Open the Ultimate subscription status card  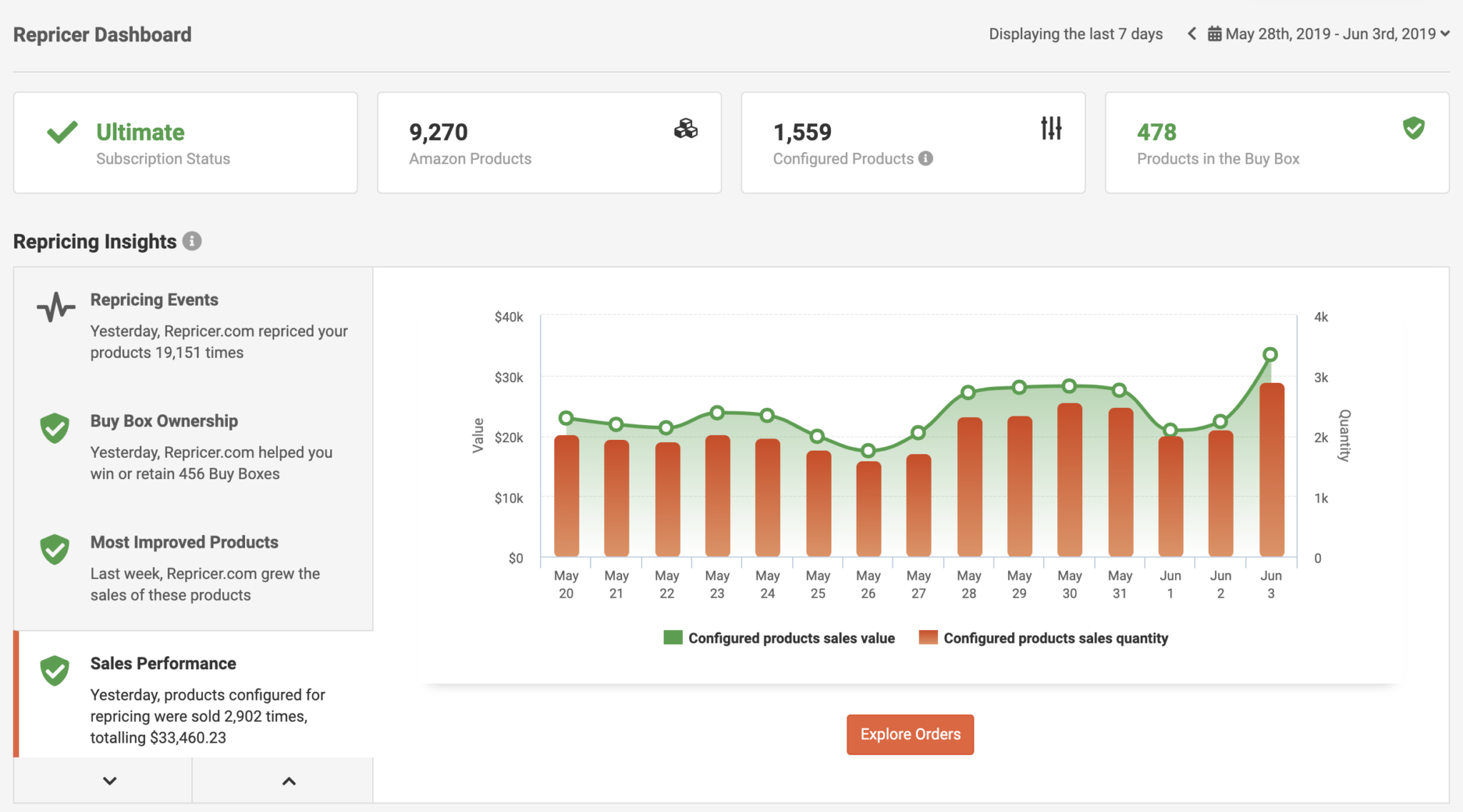click(186, 142)
